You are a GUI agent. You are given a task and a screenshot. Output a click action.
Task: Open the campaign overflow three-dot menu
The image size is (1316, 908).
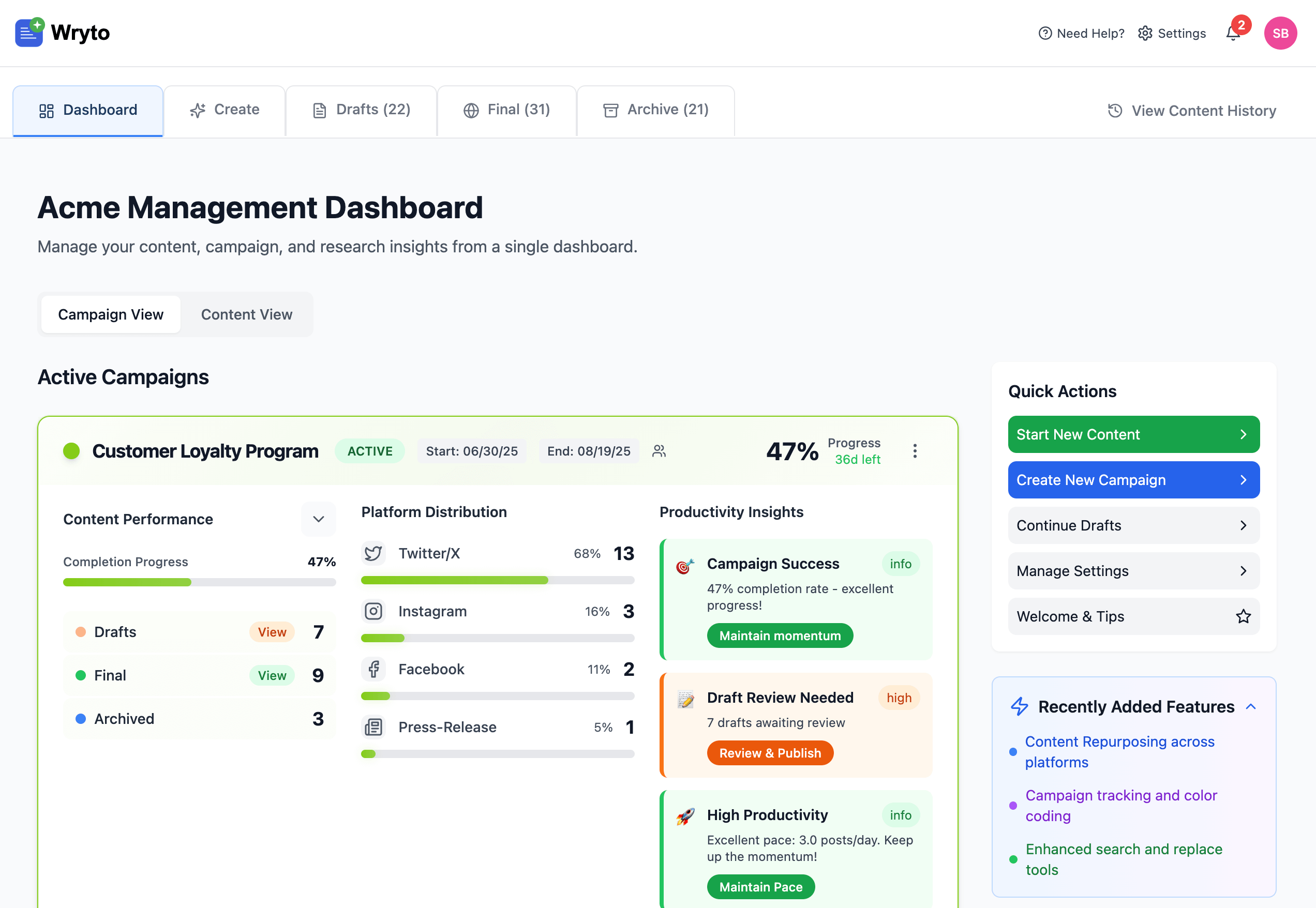pyautogui.click(x=915, y=450)
